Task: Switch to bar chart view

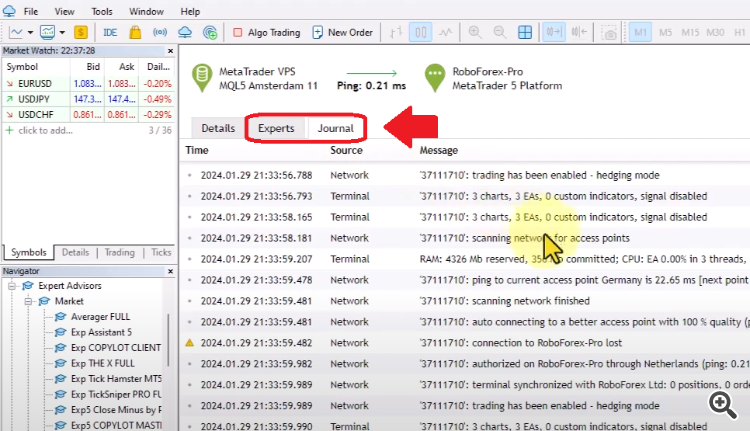Action: 396,33
